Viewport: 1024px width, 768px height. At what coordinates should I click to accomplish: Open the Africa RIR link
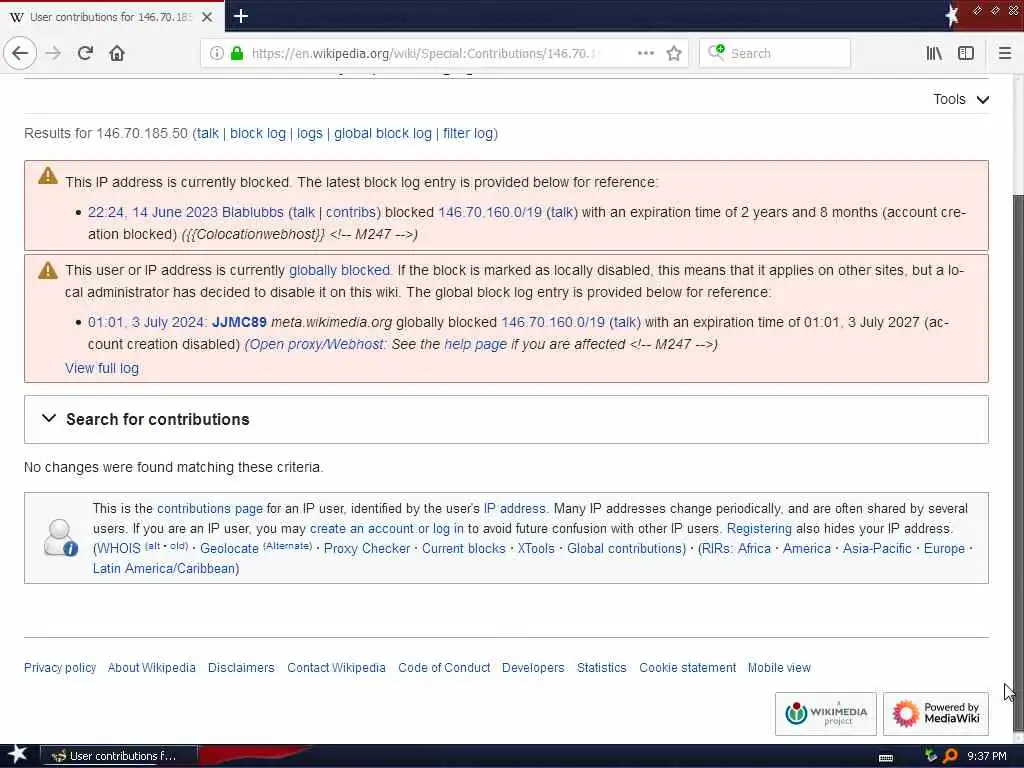click(754, 549)
